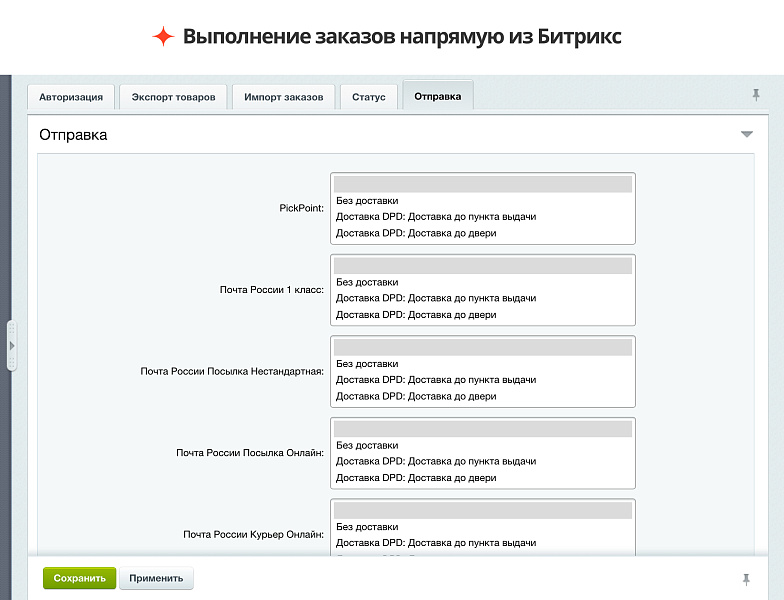Choose DPD до двери for PickPoint
Screen dimensions: 784x600
tap(416, 233)
